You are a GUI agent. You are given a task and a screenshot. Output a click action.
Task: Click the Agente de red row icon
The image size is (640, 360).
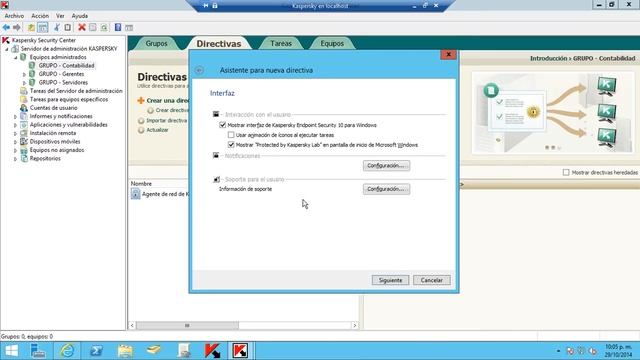tap(136, 194)
